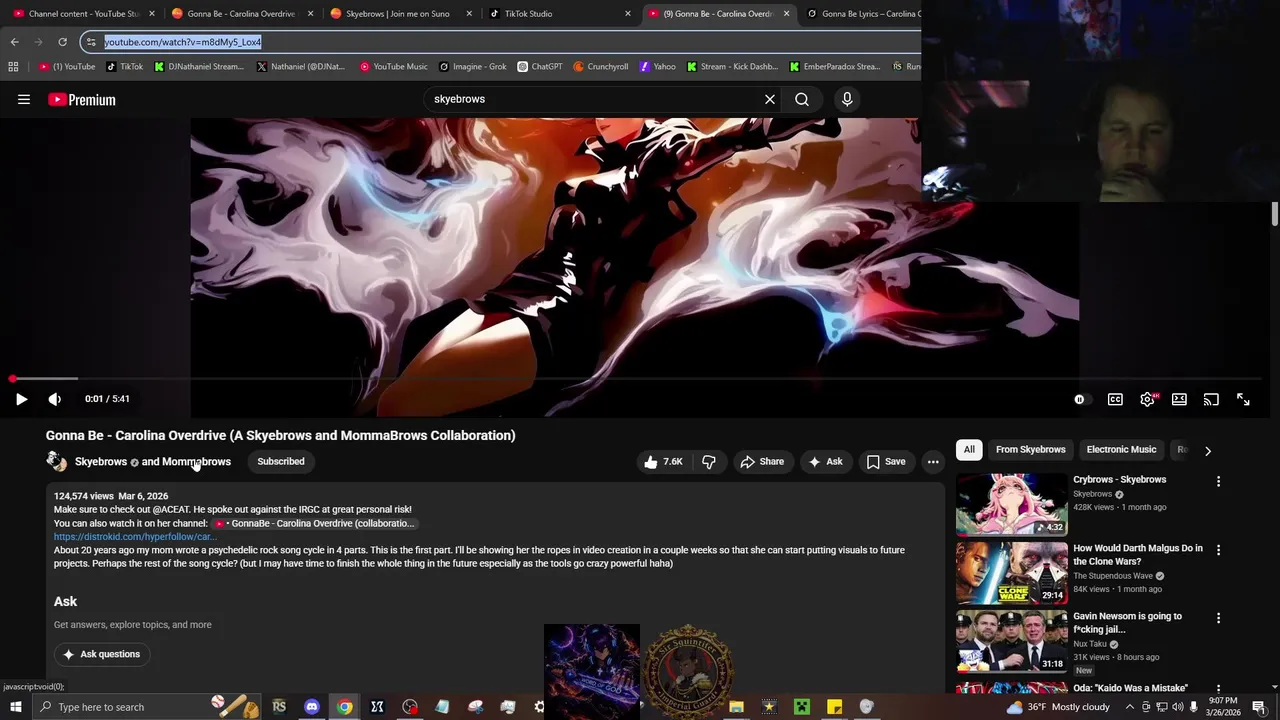Cast video to a TV
Screen dimensions: 1280x720
point(1211,399)
